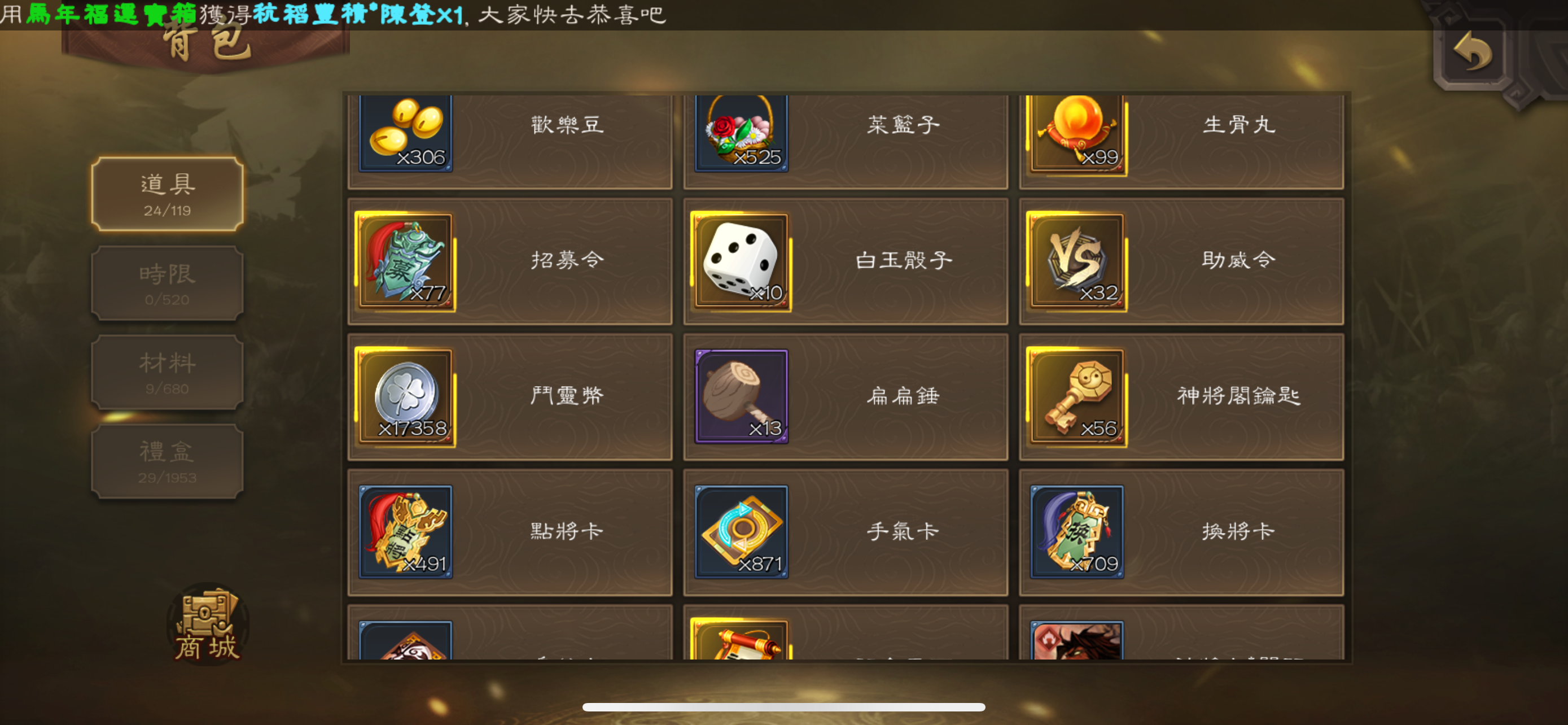Tap the 助威令 VS badge icon

[1077, 261]
